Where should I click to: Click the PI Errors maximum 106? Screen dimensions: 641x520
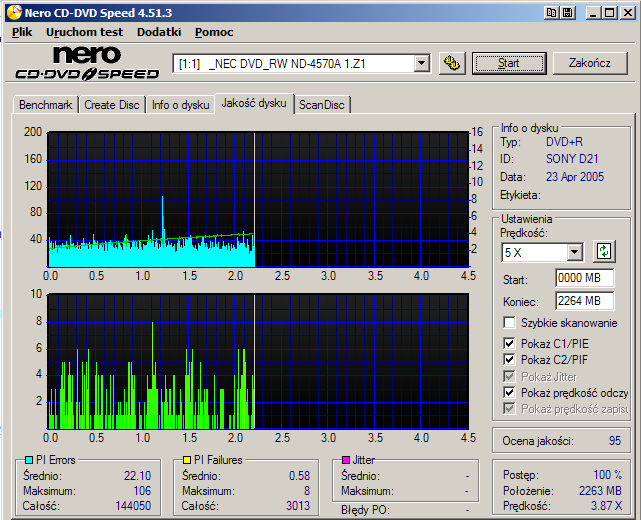(x=142, y=491)
